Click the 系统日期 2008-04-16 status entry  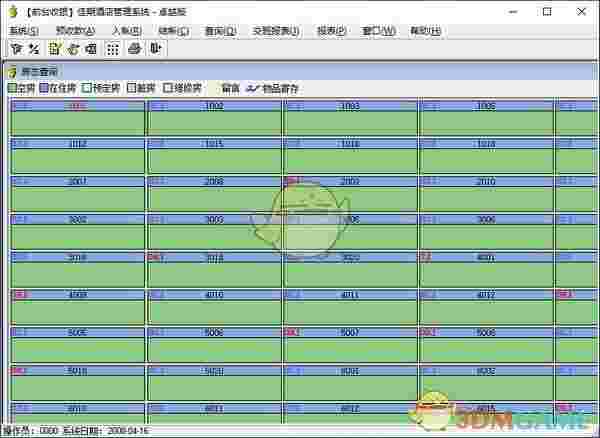[x=105, y=431]
